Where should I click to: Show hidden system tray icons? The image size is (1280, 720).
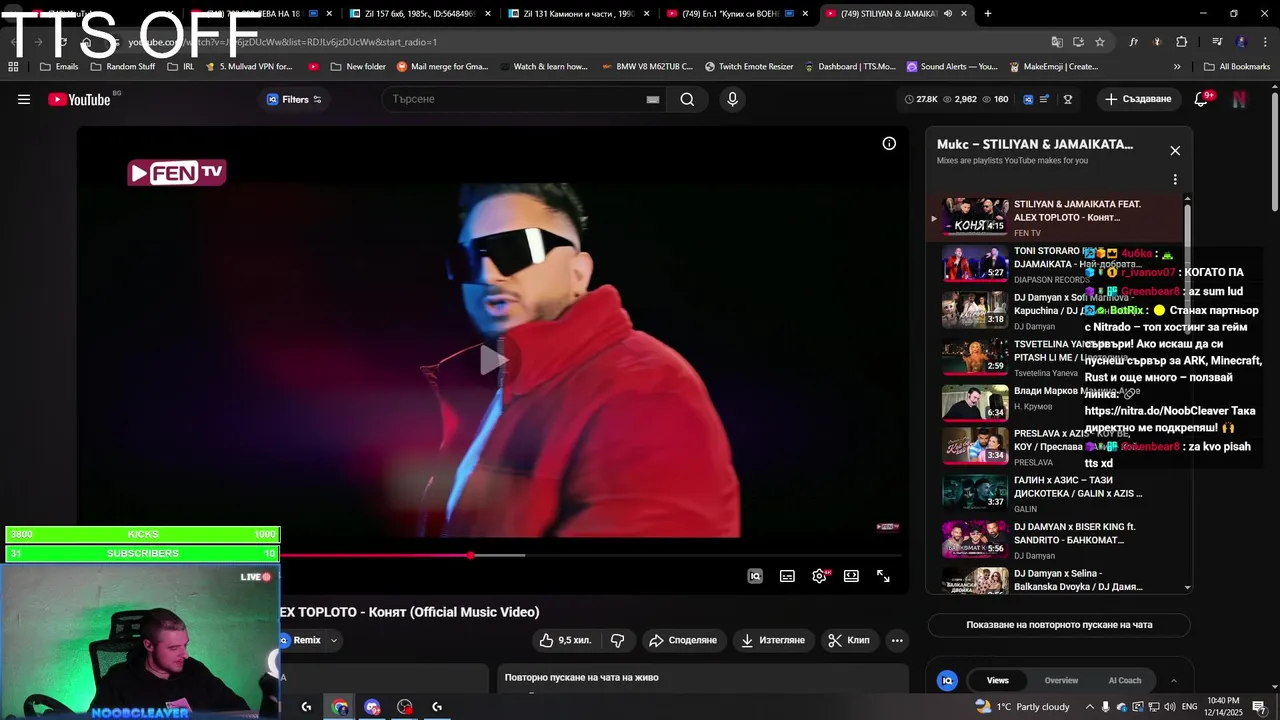tap(1090, 707)
